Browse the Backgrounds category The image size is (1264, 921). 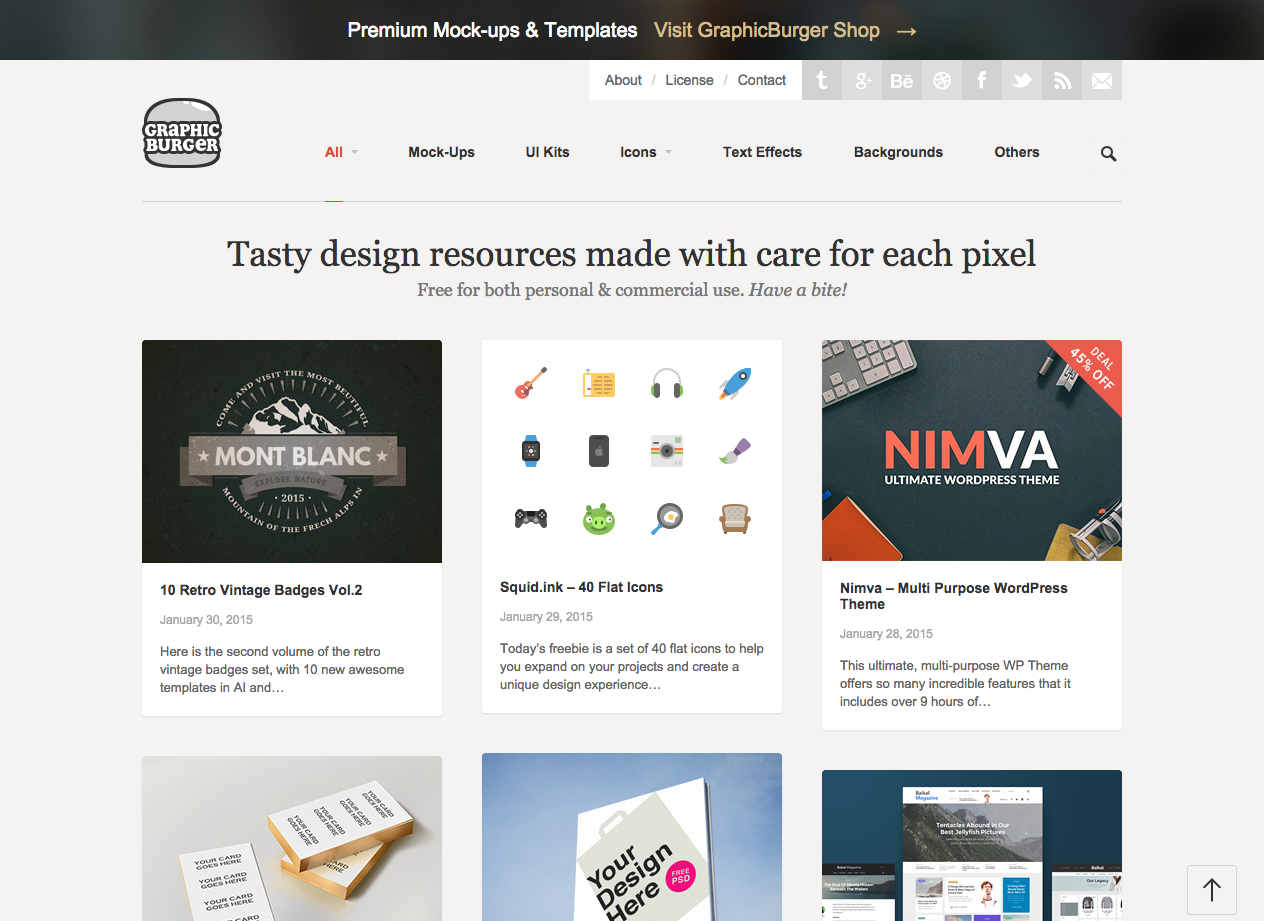(898, 152)
